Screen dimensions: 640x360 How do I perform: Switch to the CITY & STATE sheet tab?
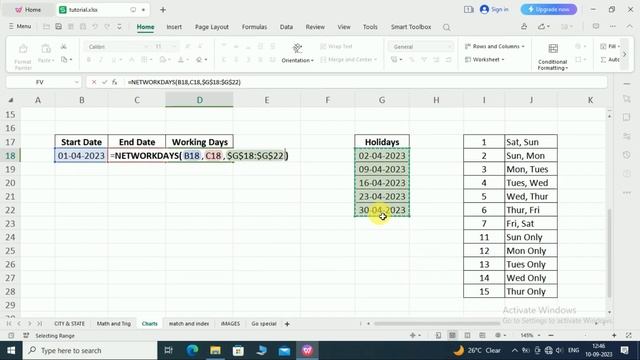coord(69,324)
